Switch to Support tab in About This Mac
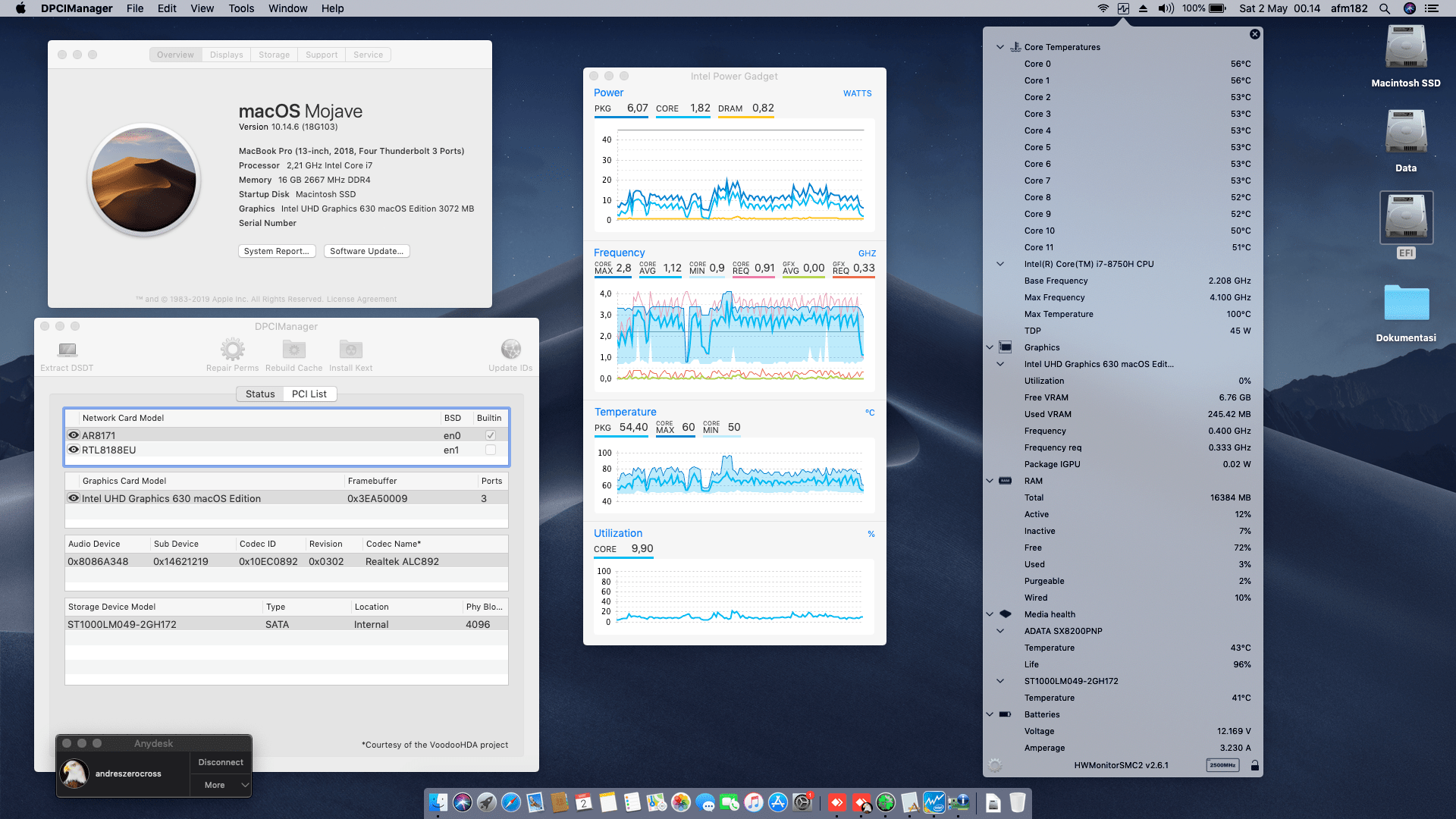1456x819 pixels. pyautogui.click(x=322, y=55)
